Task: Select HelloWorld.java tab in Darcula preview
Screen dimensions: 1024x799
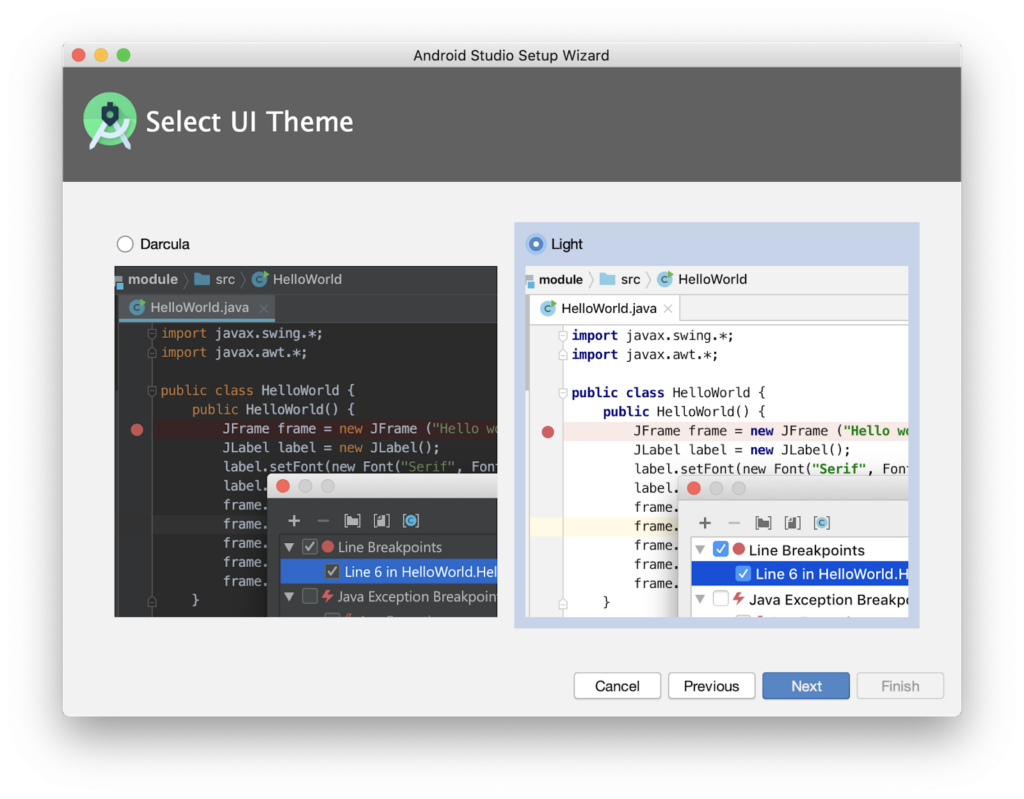Action: (x=198, y=307)
